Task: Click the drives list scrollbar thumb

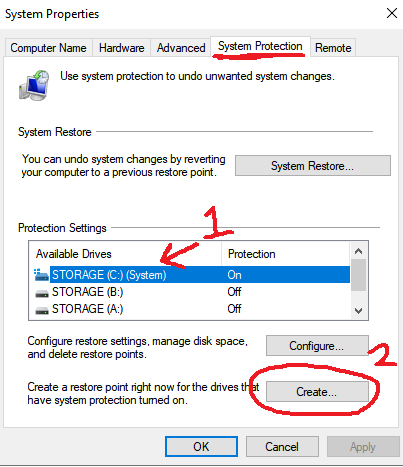Action: [x=359, y=275]
